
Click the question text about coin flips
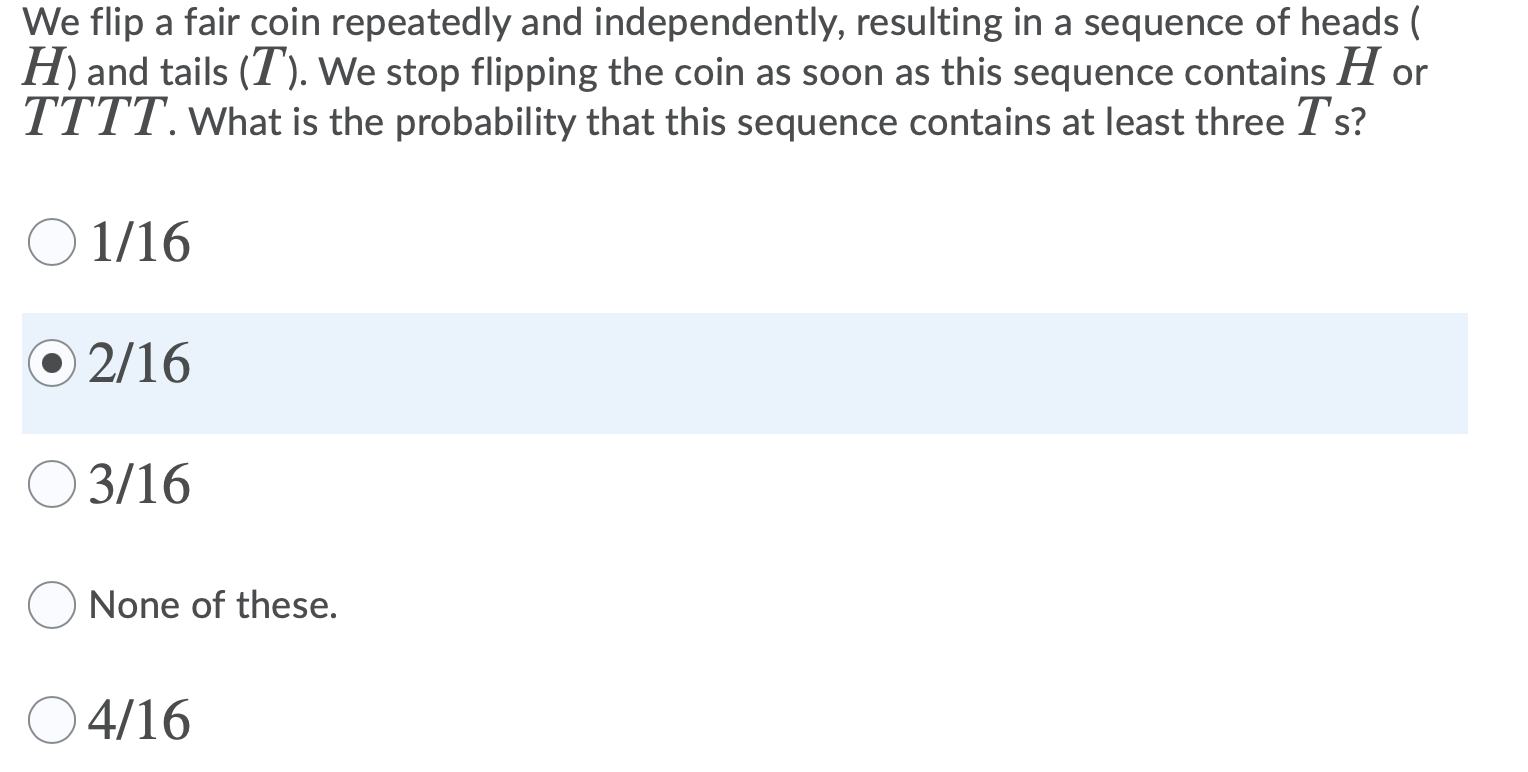pos(700,70)
